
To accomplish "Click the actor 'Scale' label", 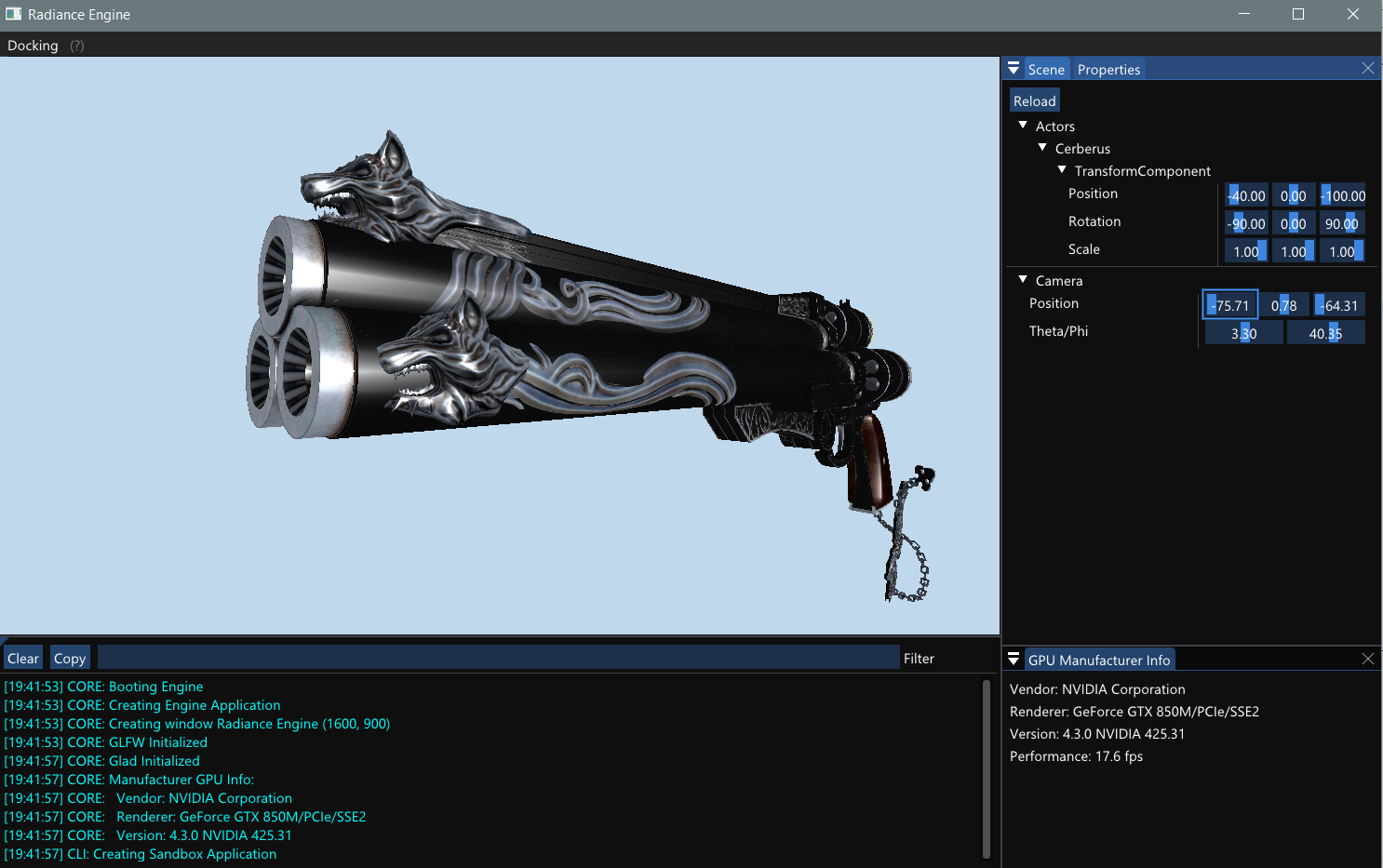I will click(x=1084, y=249).
